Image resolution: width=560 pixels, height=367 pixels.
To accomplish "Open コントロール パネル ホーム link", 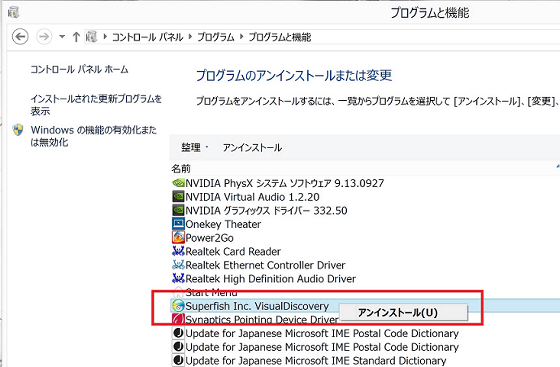I will point(79,69).
